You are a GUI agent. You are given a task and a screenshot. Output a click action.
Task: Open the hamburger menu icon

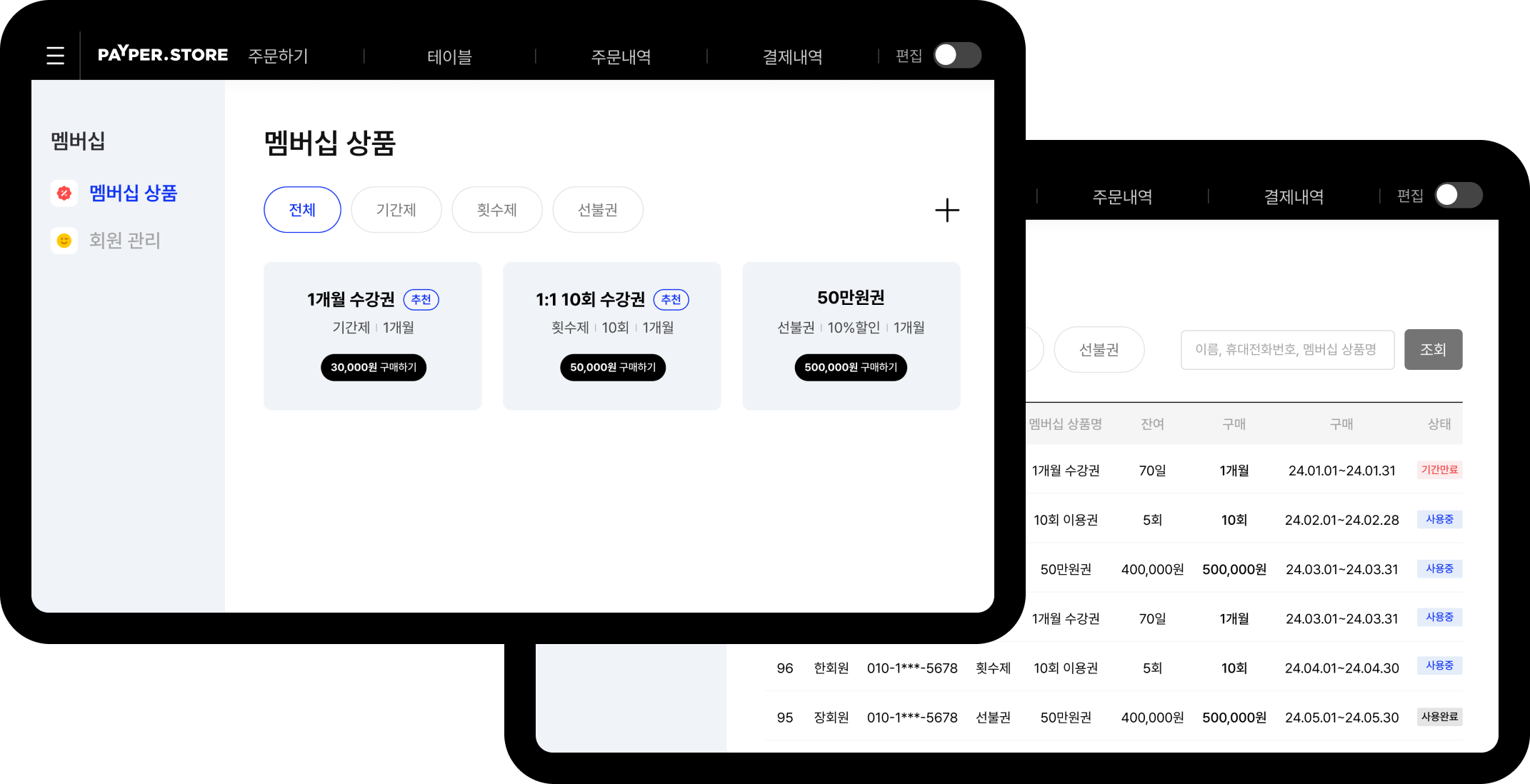click(x=55, y=56)
